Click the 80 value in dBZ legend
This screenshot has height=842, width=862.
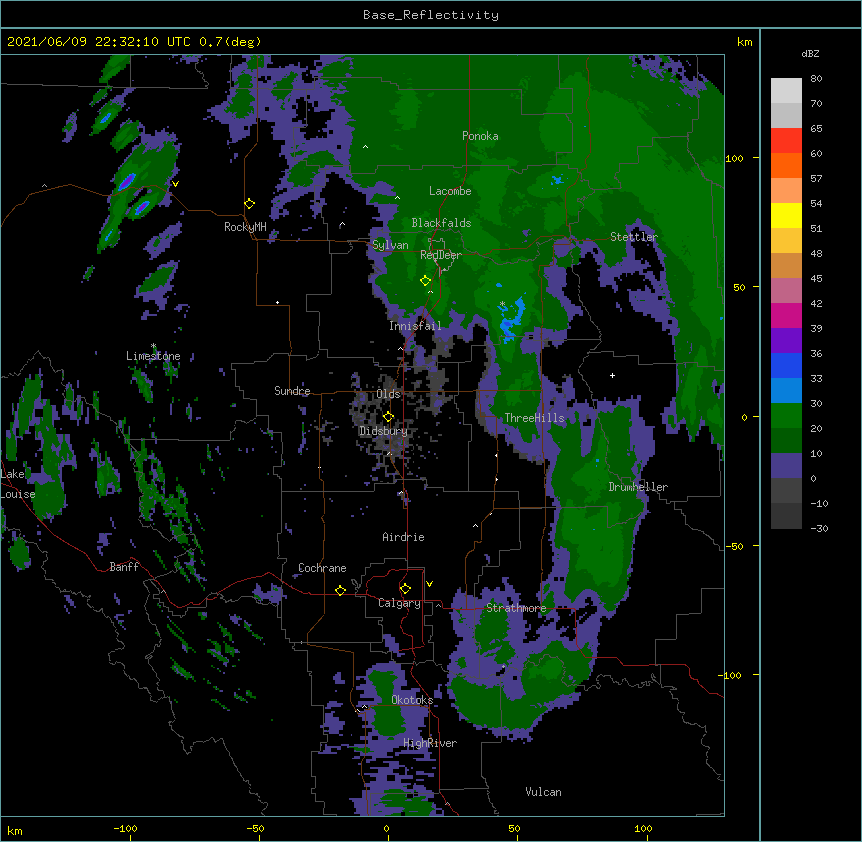[816, 79]
